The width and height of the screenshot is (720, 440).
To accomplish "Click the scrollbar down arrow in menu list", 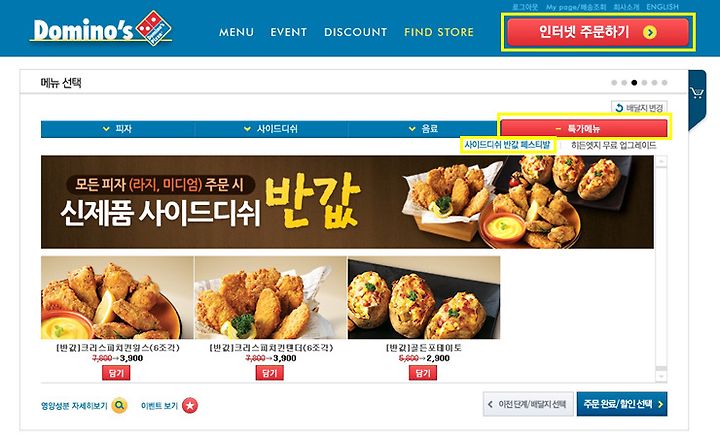I will click(x=661, y=377).
